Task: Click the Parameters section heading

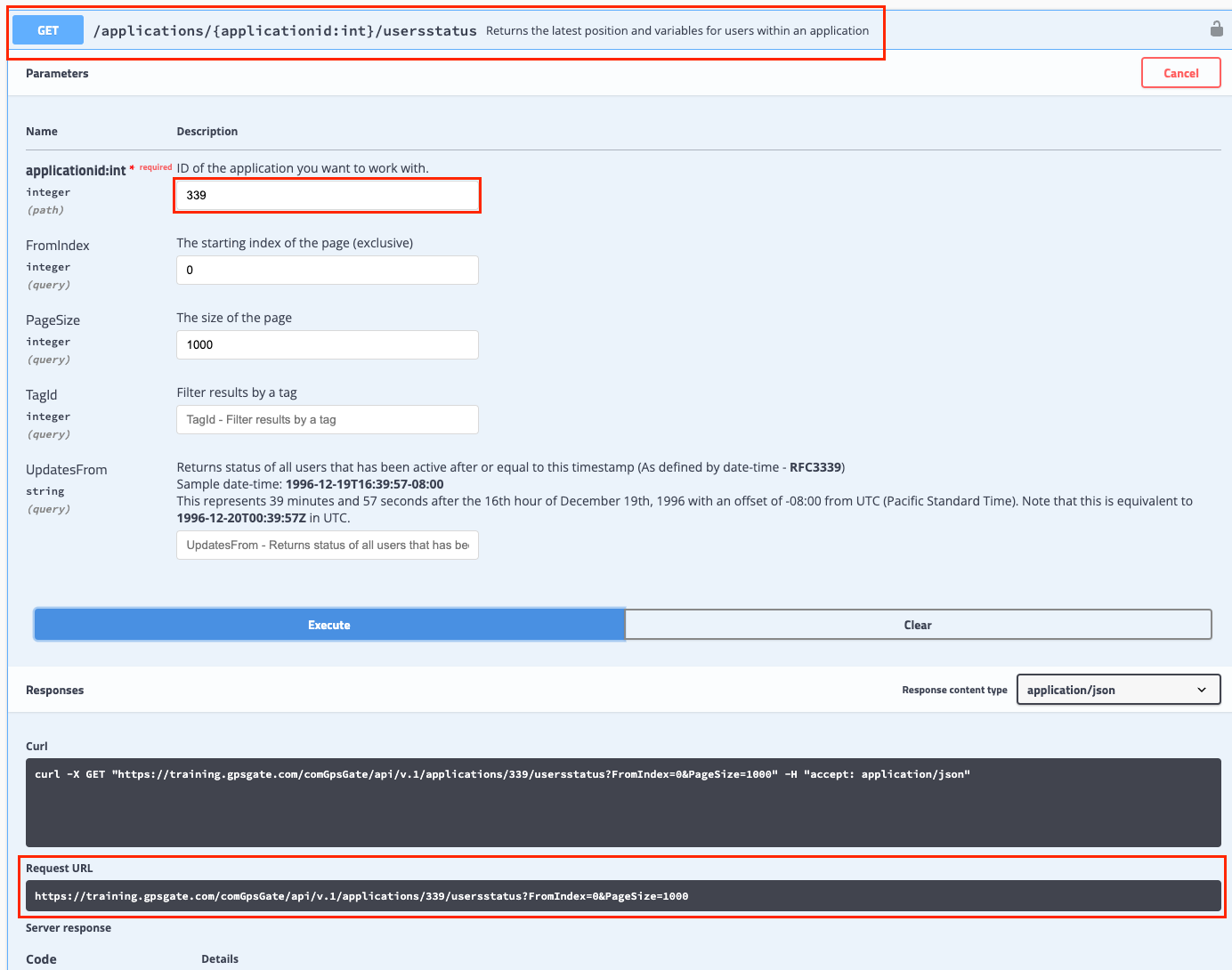Action: [57, 74]
